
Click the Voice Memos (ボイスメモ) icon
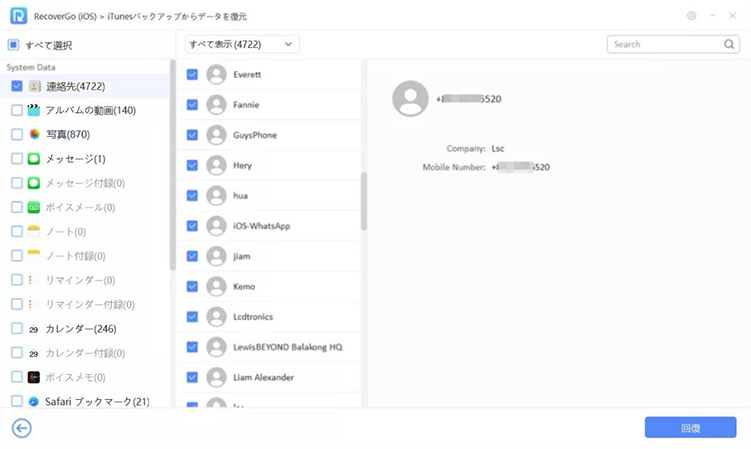click(34, 377)
